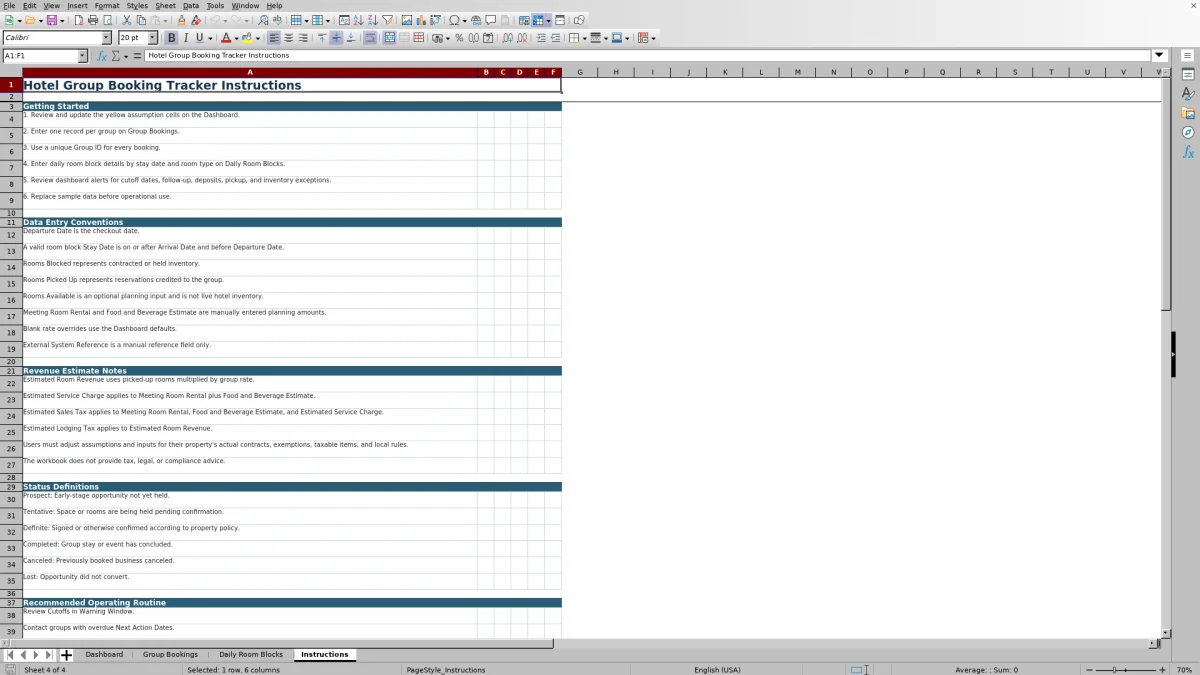1200x675 pixels.
Task: Toggle Underline formatting
Action: pos(199,38)
